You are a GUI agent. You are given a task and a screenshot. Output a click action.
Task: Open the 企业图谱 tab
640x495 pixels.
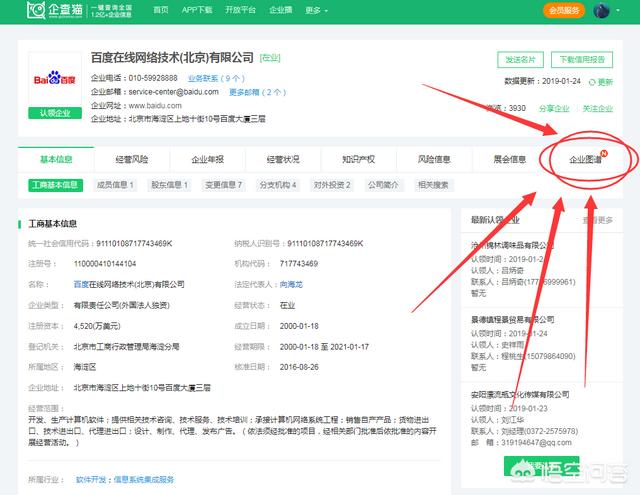coord(585,160)
